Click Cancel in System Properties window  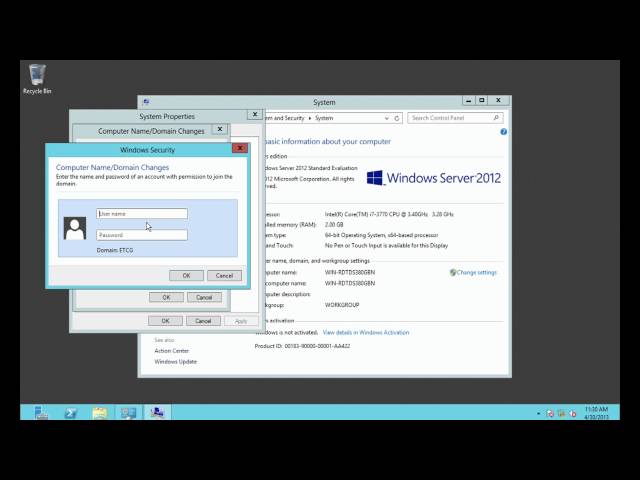pos(203,321)
